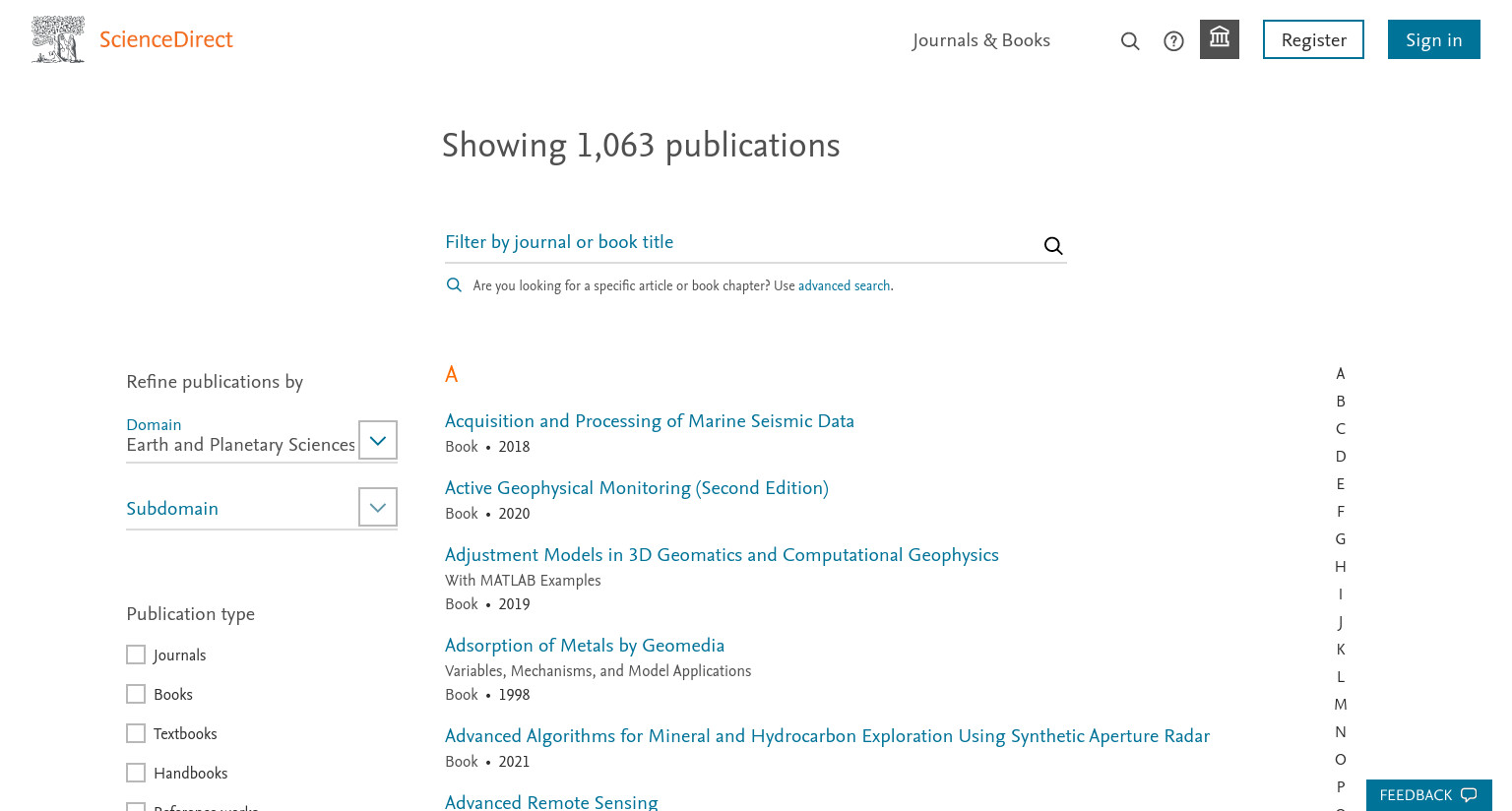Open the Journals & Books menu
This screenshot has height=811, width=1512.
coord(981,40)
